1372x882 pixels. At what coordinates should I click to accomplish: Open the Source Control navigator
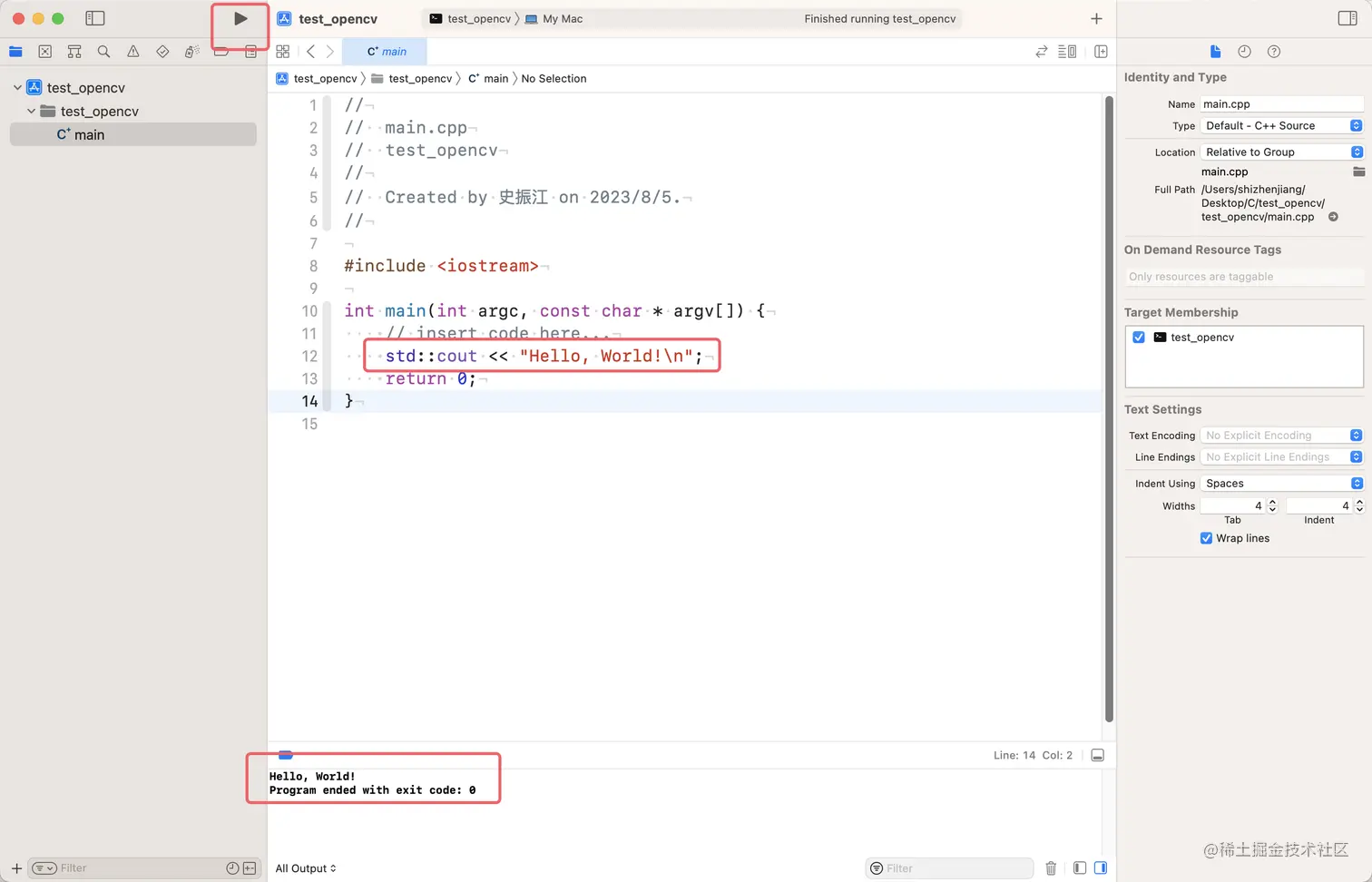pyautogui.click(x=45, y=52)
